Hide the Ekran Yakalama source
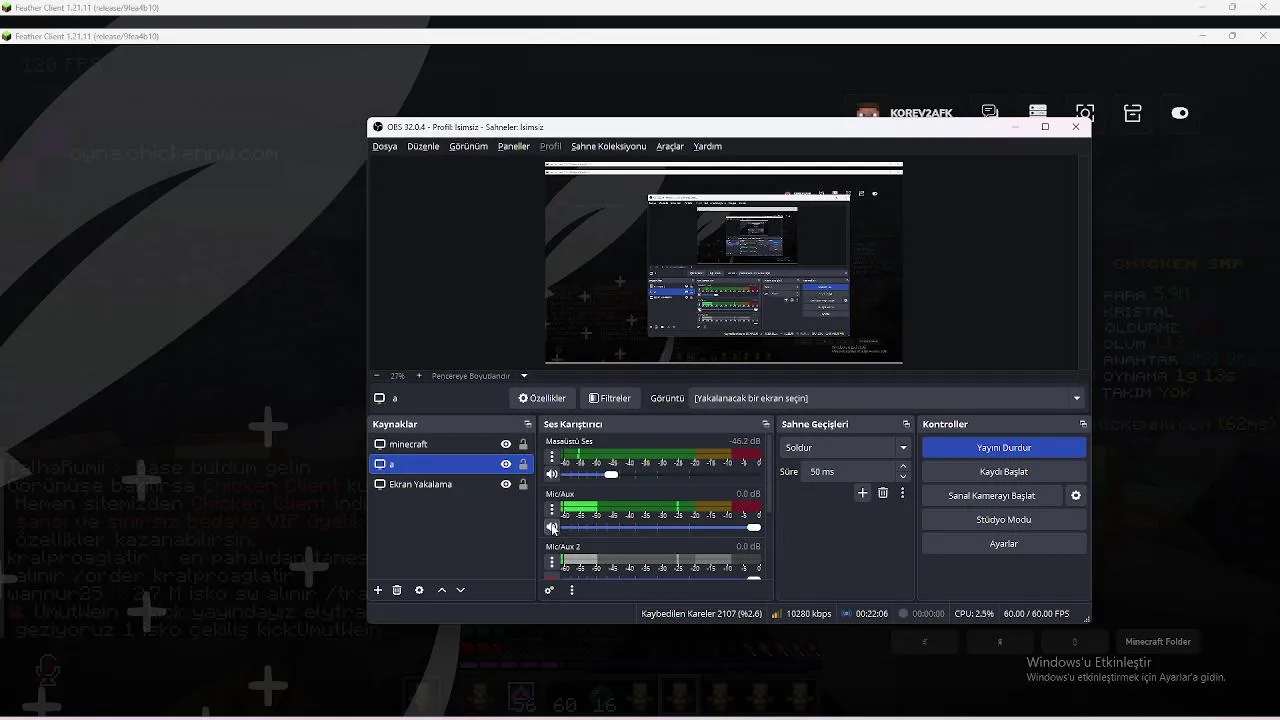Screen dimensions: 1280x720 coord(506,484)
